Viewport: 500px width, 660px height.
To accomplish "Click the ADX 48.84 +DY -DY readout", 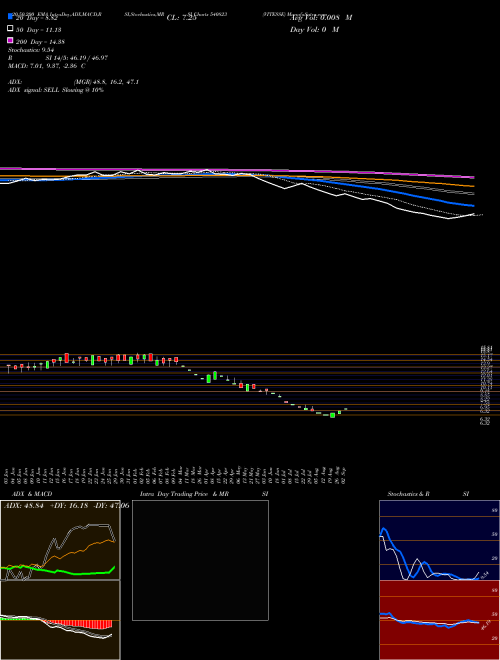I will pos(66,505).
